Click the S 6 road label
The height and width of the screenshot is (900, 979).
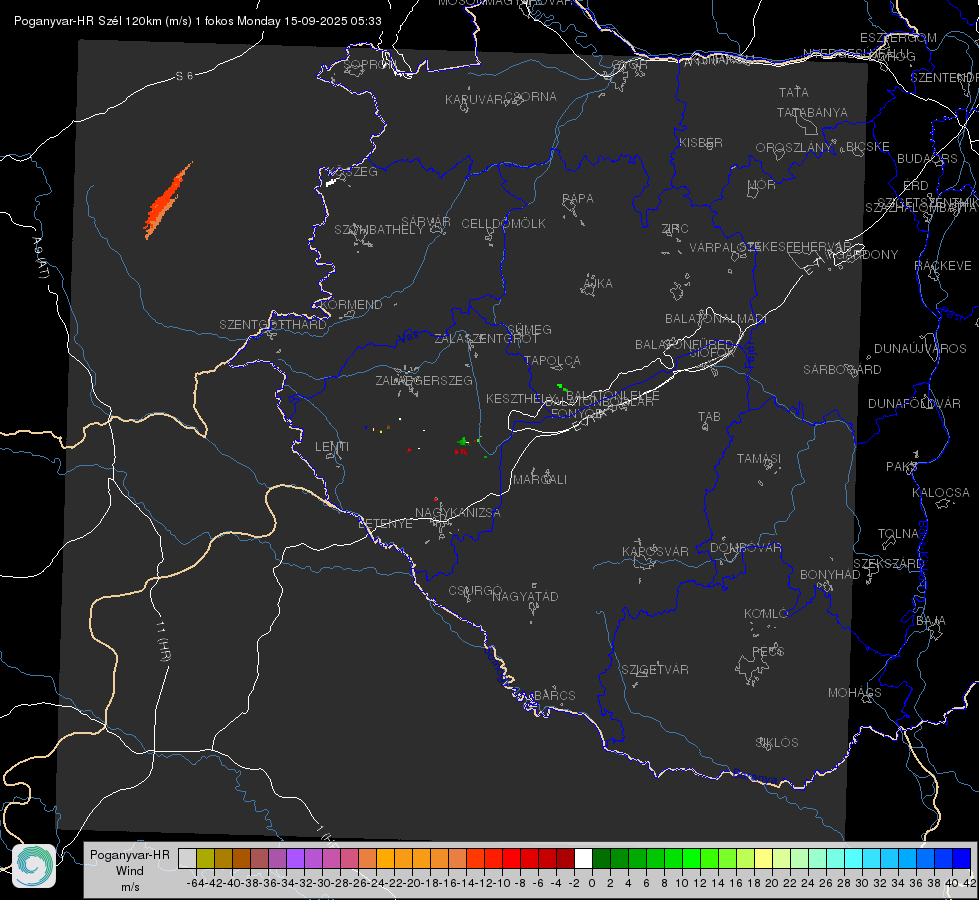[x=184, y=76]
